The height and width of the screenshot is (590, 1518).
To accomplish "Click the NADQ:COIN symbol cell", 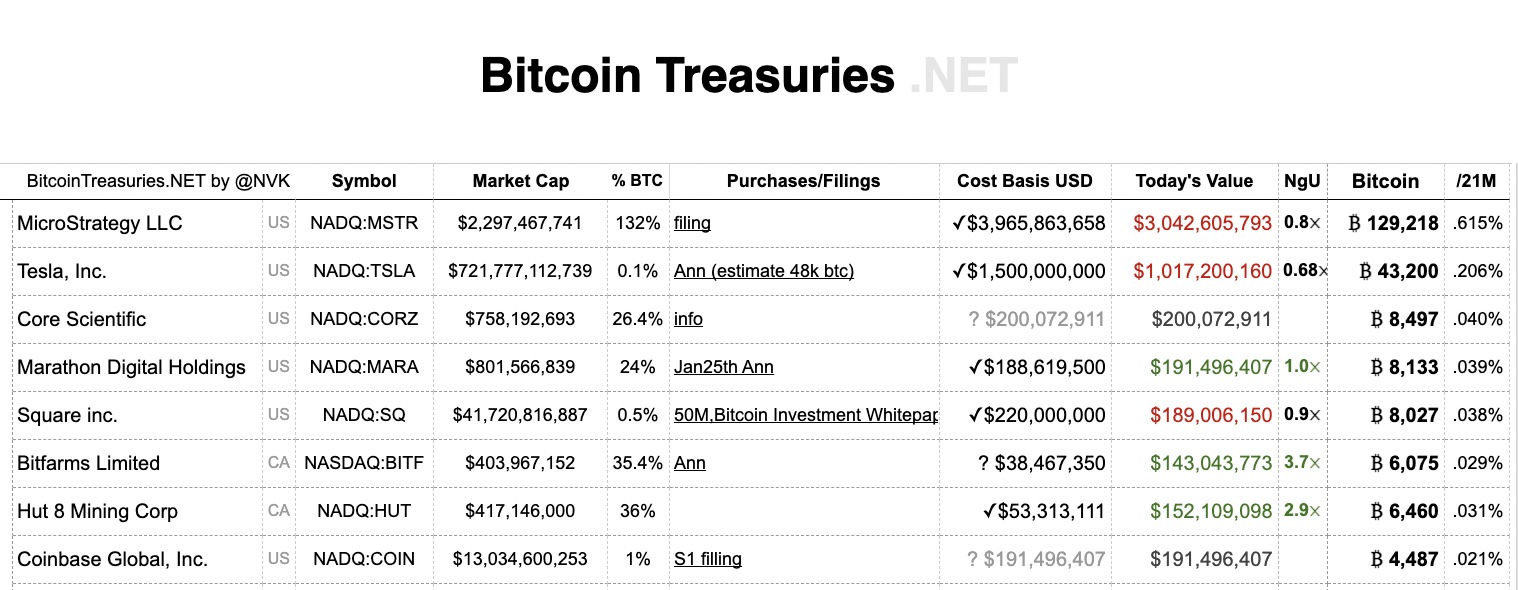I will click(x=364, y=559).
